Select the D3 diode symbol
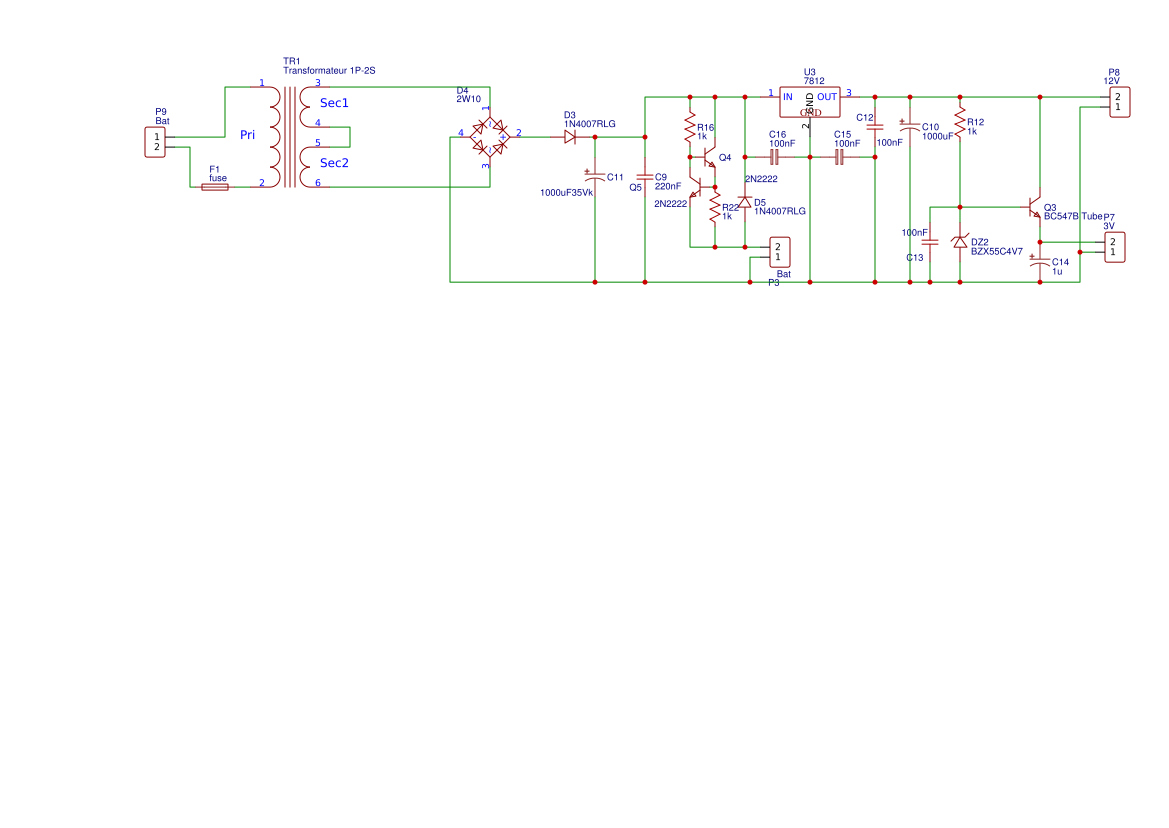The image size is (1169, 828). pos(570,137)
